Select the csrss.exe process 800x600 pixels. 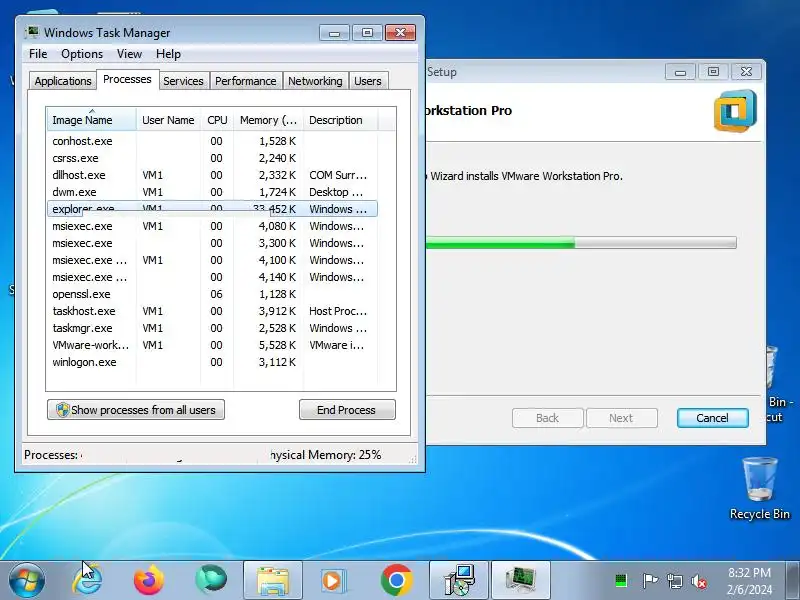click(x=213, y=158)
